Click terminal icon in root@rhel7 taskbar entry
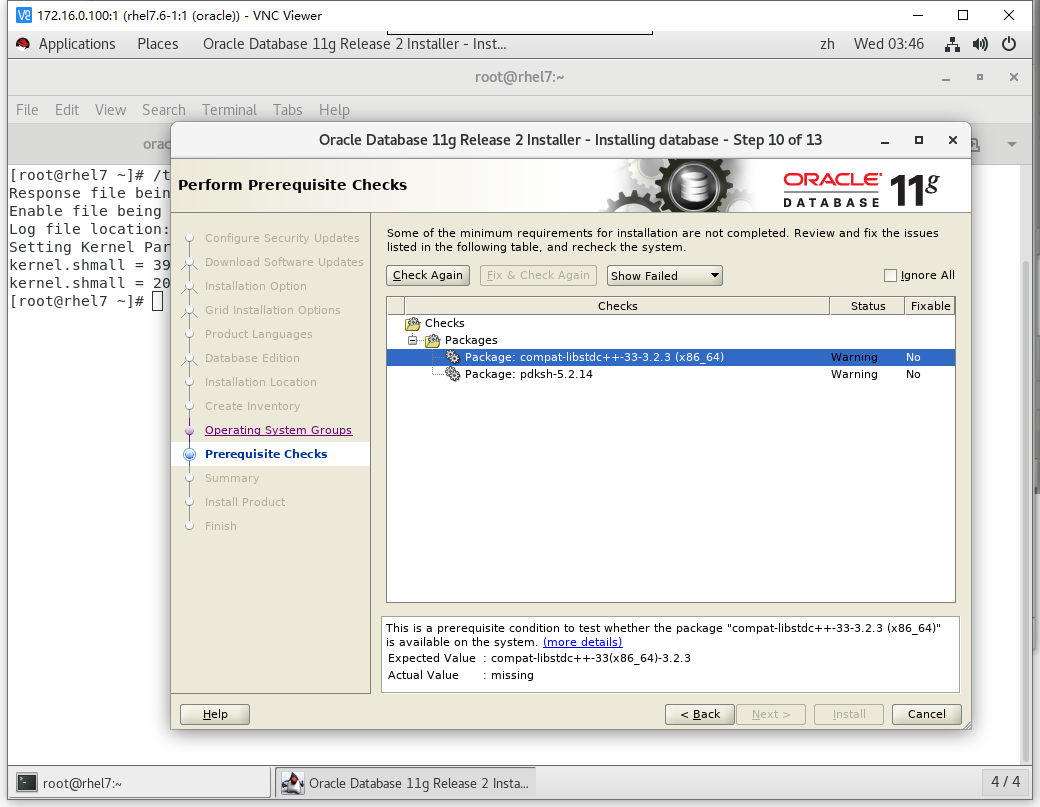Image resolution: width=1040 pixels, height=807 pixels. tap(27, 782)
